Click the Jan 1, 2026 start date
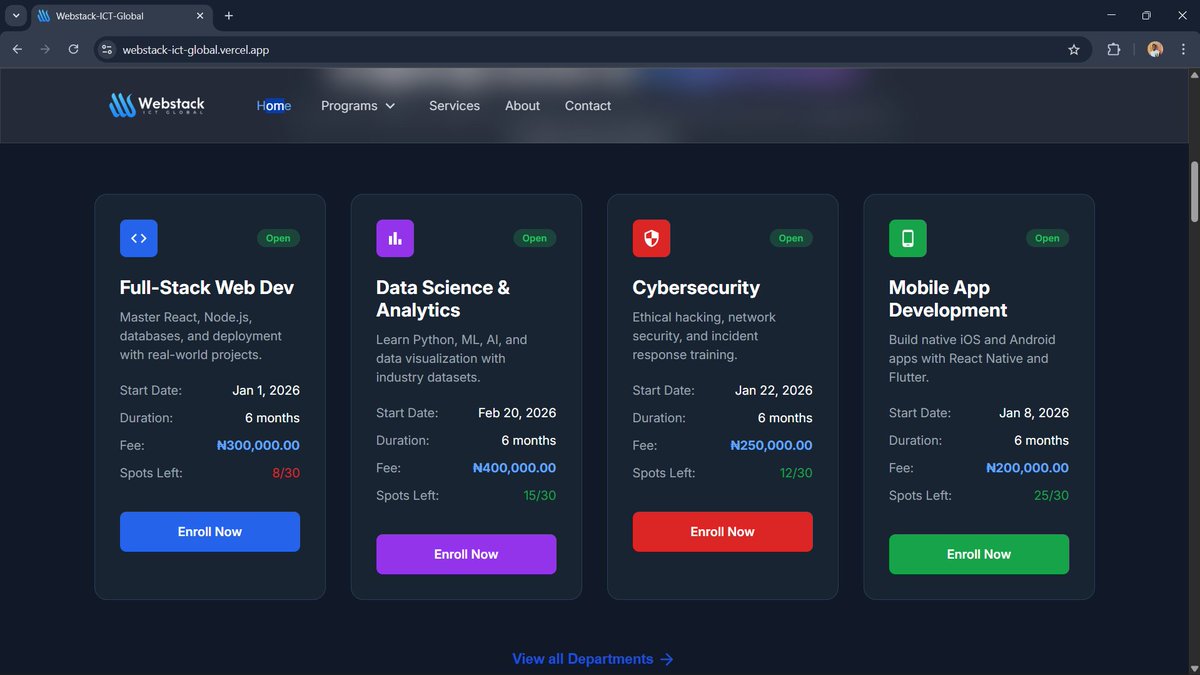1200x675 pixels. pos(266,390)
